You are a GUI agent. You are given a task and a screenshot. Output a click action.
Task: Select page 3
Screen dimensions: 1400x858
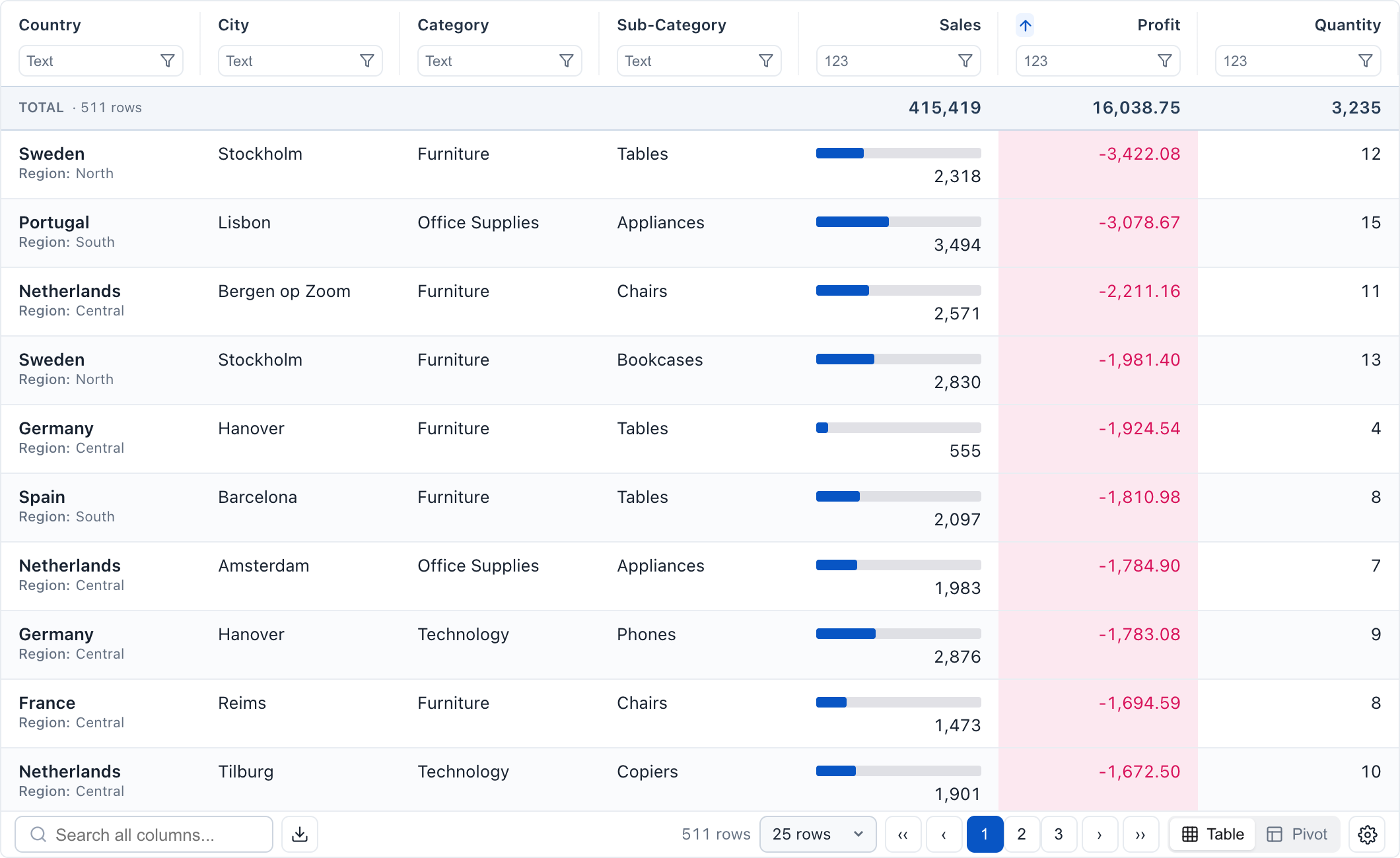[x=1059, y=834]
